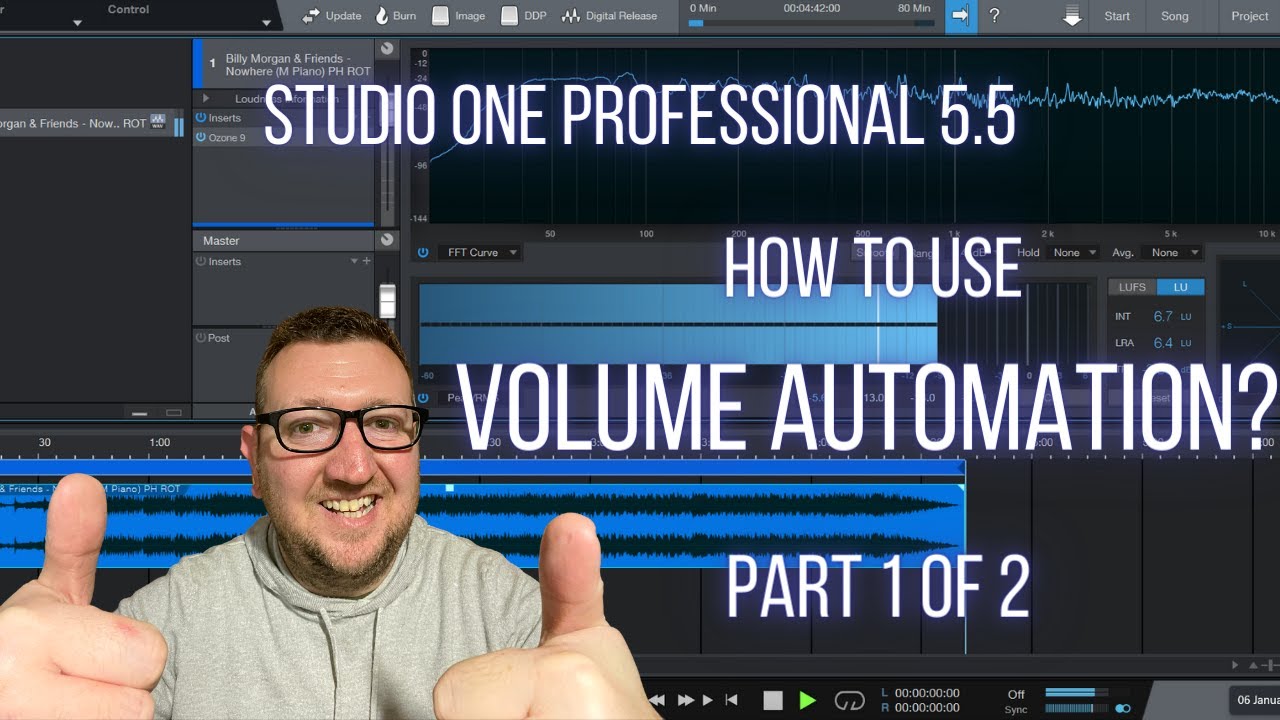Click the fast forward transport icon
Image resolution: width=1280 pixels, height=720 pixels.
tap(686, 700)
